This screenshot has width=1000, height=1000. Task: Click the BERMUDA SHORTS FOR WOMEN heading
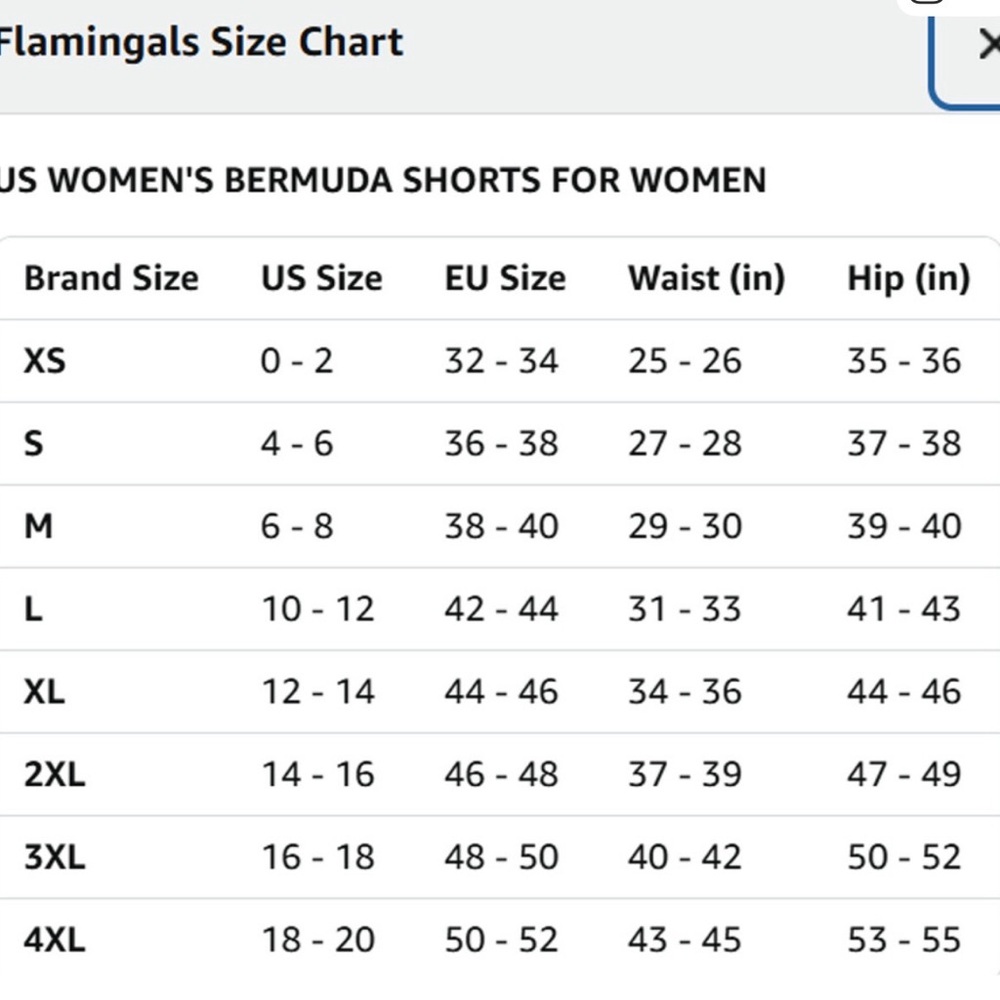[383, 180]
